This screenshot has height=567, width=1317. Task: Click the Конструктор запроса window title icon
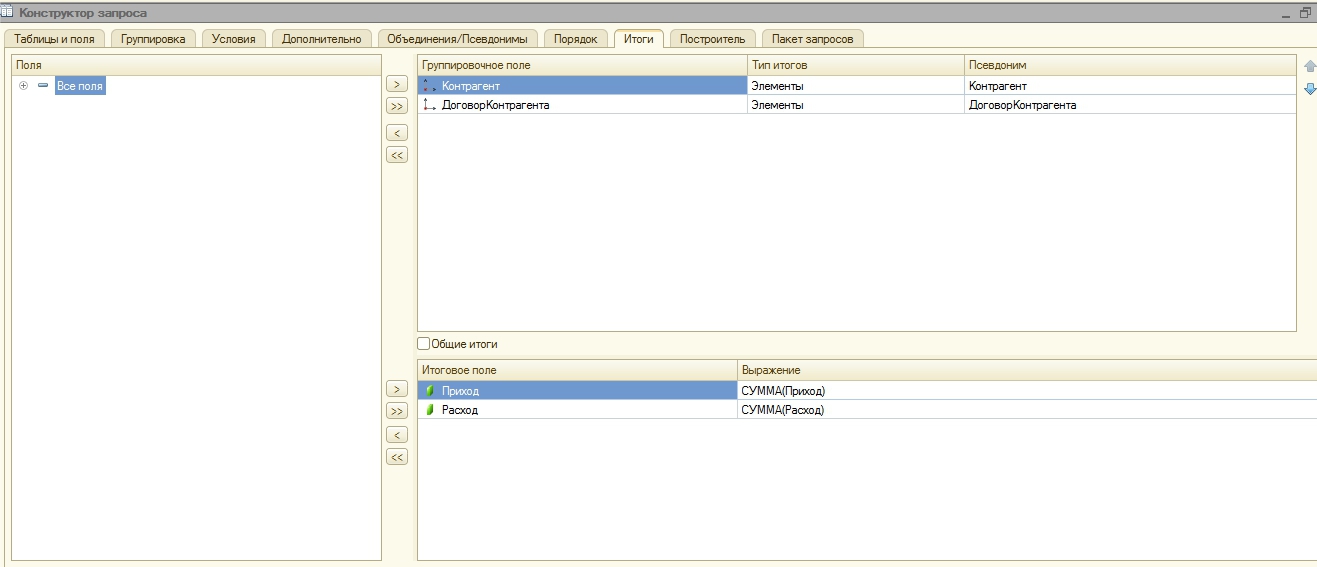pyautogui.click(x=7, y=12)
